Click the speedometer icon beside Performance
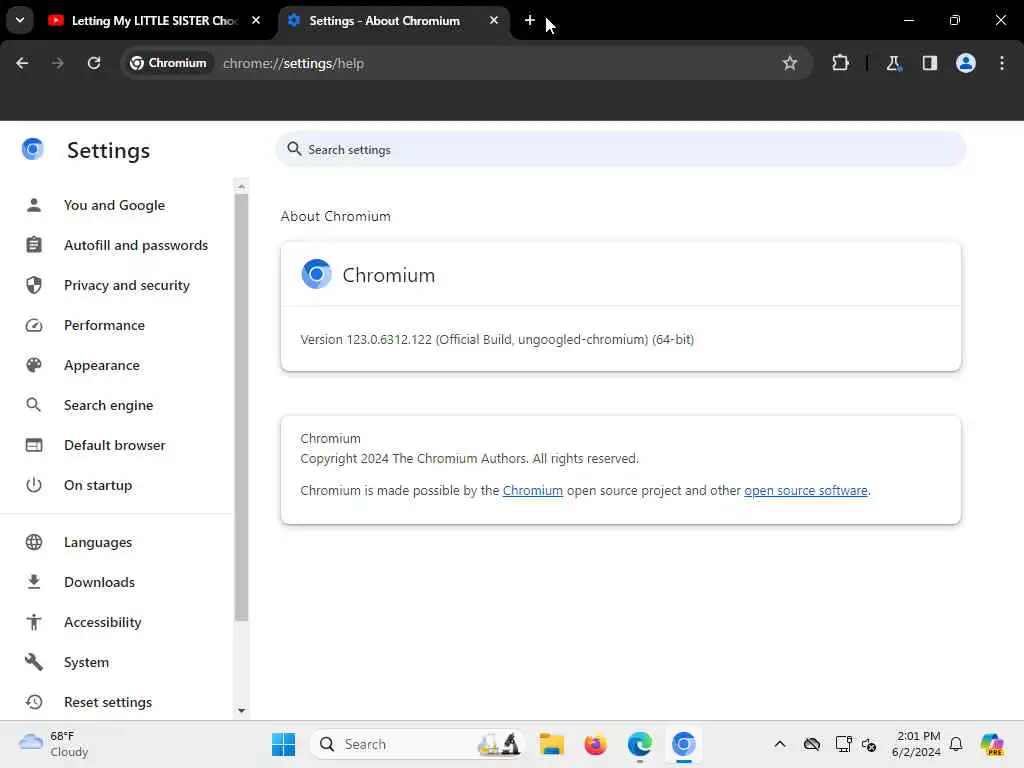This screenshot has height=768, width=1024. coord(34,325)
